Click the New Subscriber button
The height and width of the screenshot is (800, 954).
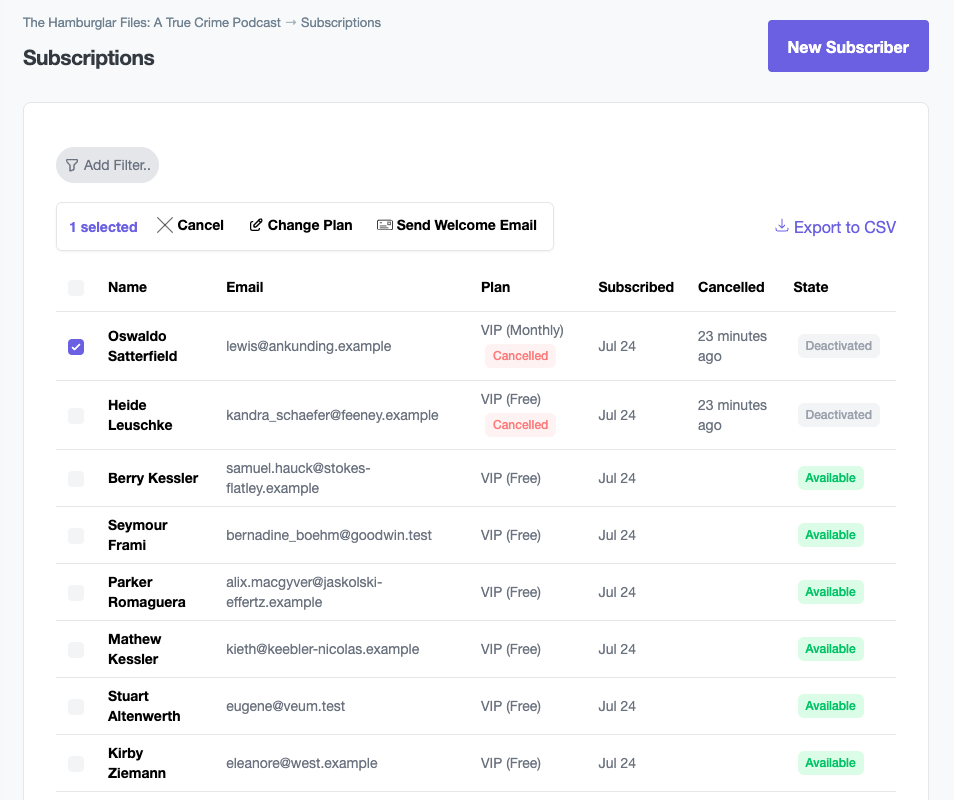(x=847, y=46)
